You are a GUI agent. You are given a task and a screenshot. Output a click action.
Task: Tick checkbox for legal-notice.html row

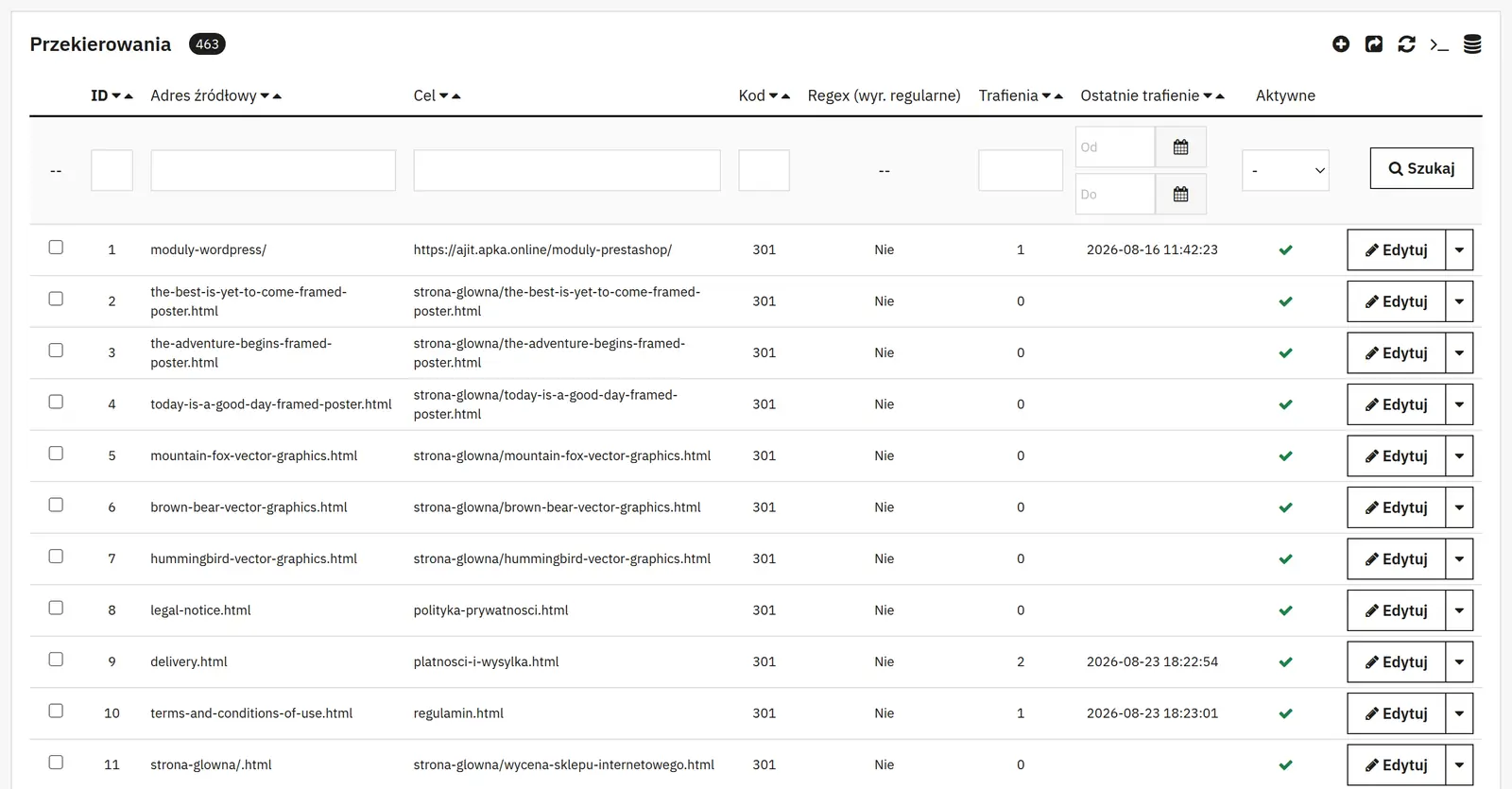(x=56, y=609)
